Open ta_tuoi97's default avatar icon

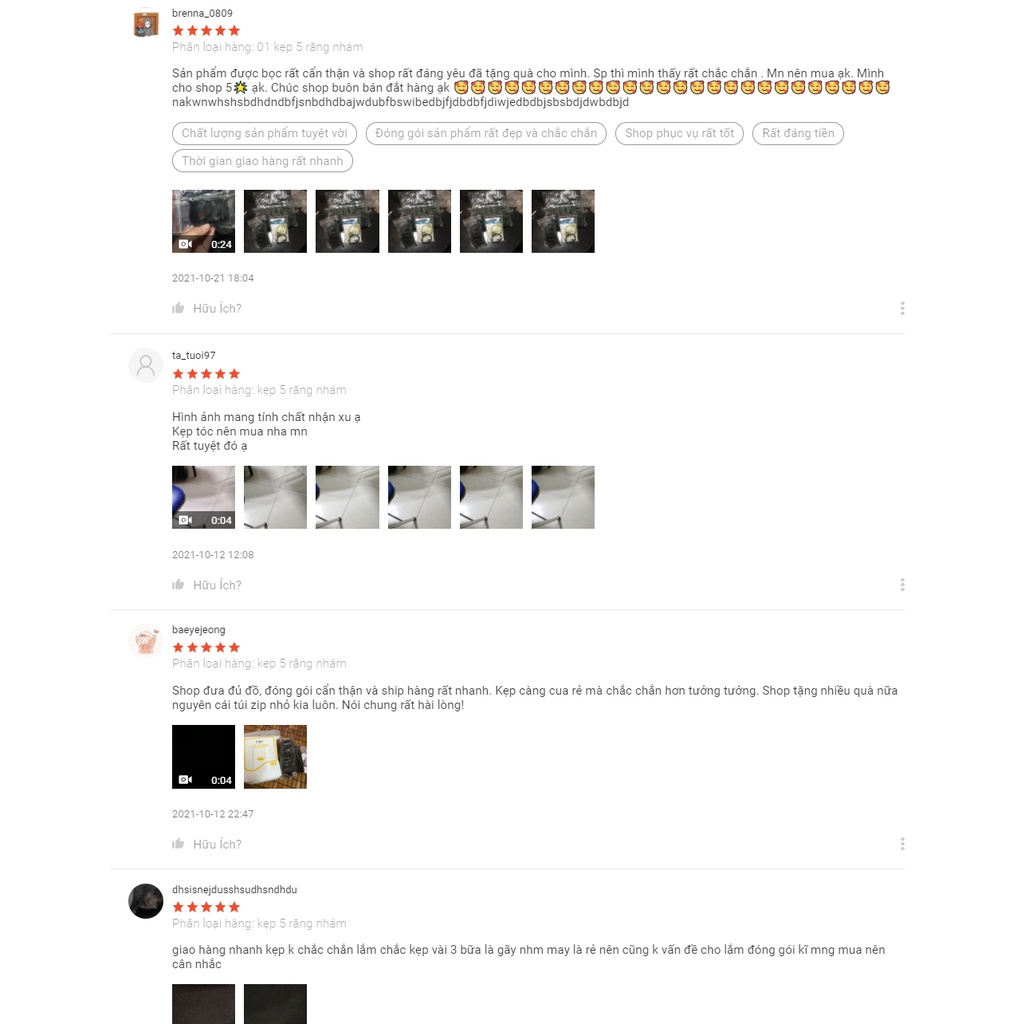tap(146, 365)
